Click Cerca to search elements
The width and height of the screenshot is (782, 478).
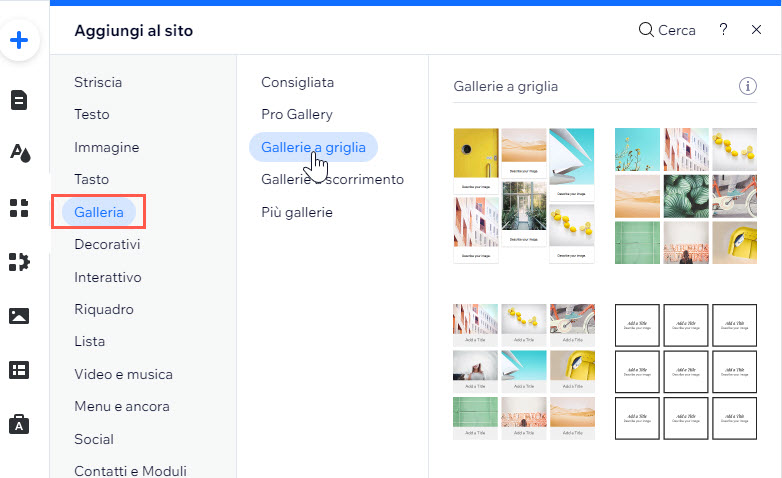(667, 30)
